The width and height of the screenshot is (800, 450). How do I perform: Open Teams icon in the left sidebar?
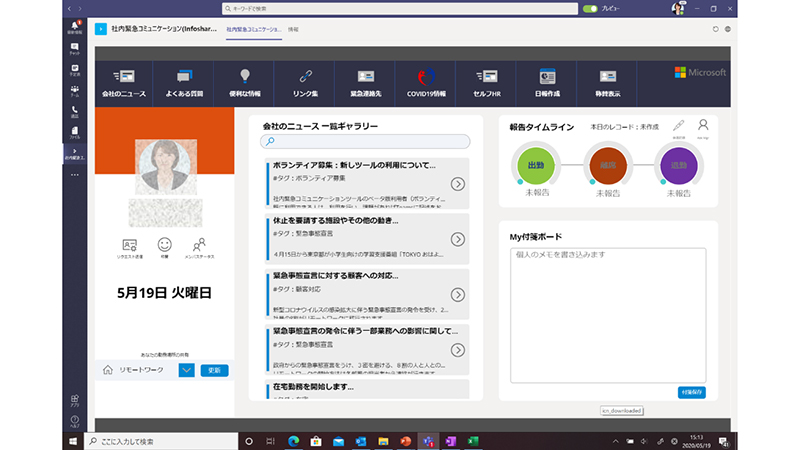74,91
